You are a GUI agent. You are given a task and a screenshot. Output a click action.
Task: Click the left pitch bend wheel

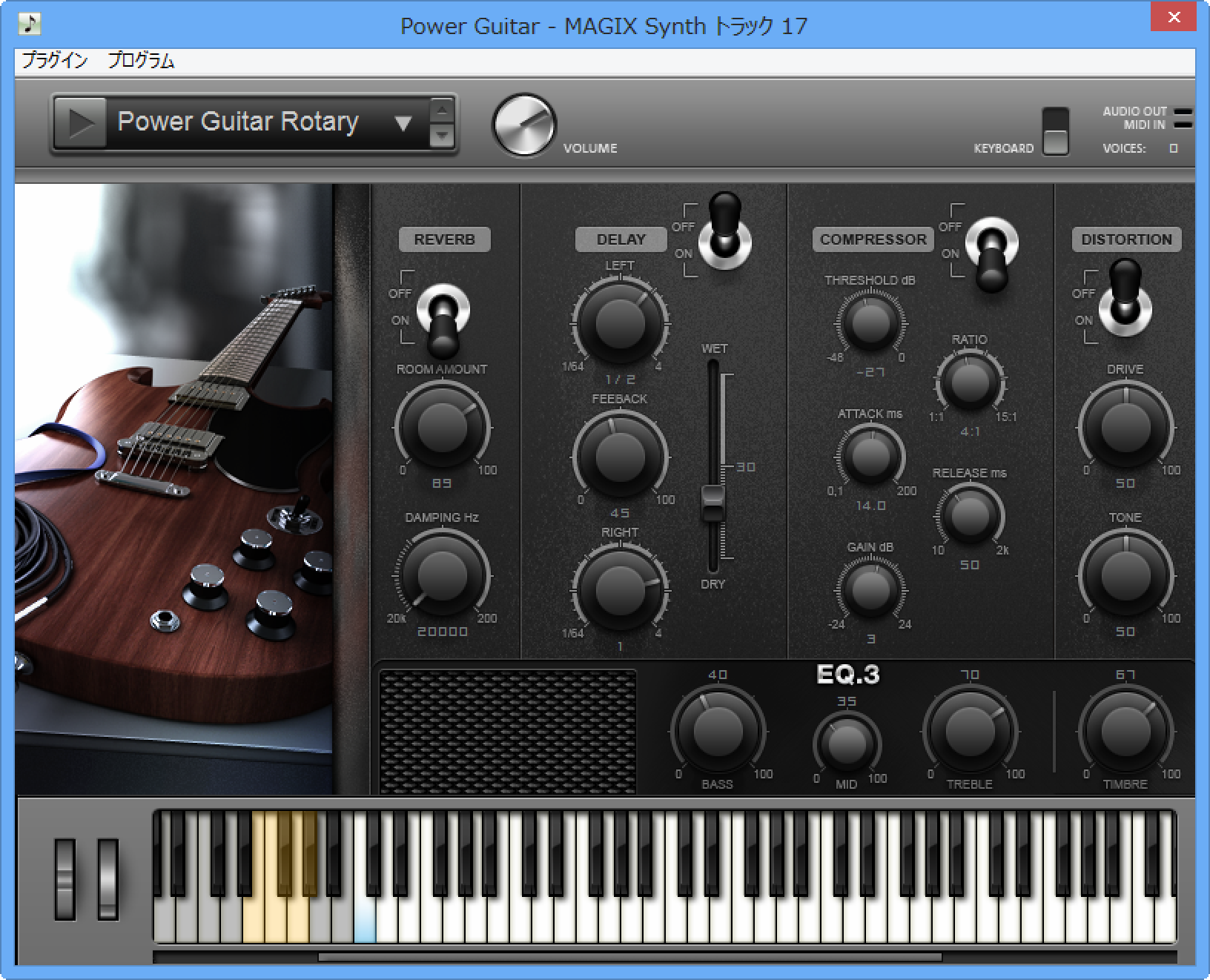click(x=65, y=880)
